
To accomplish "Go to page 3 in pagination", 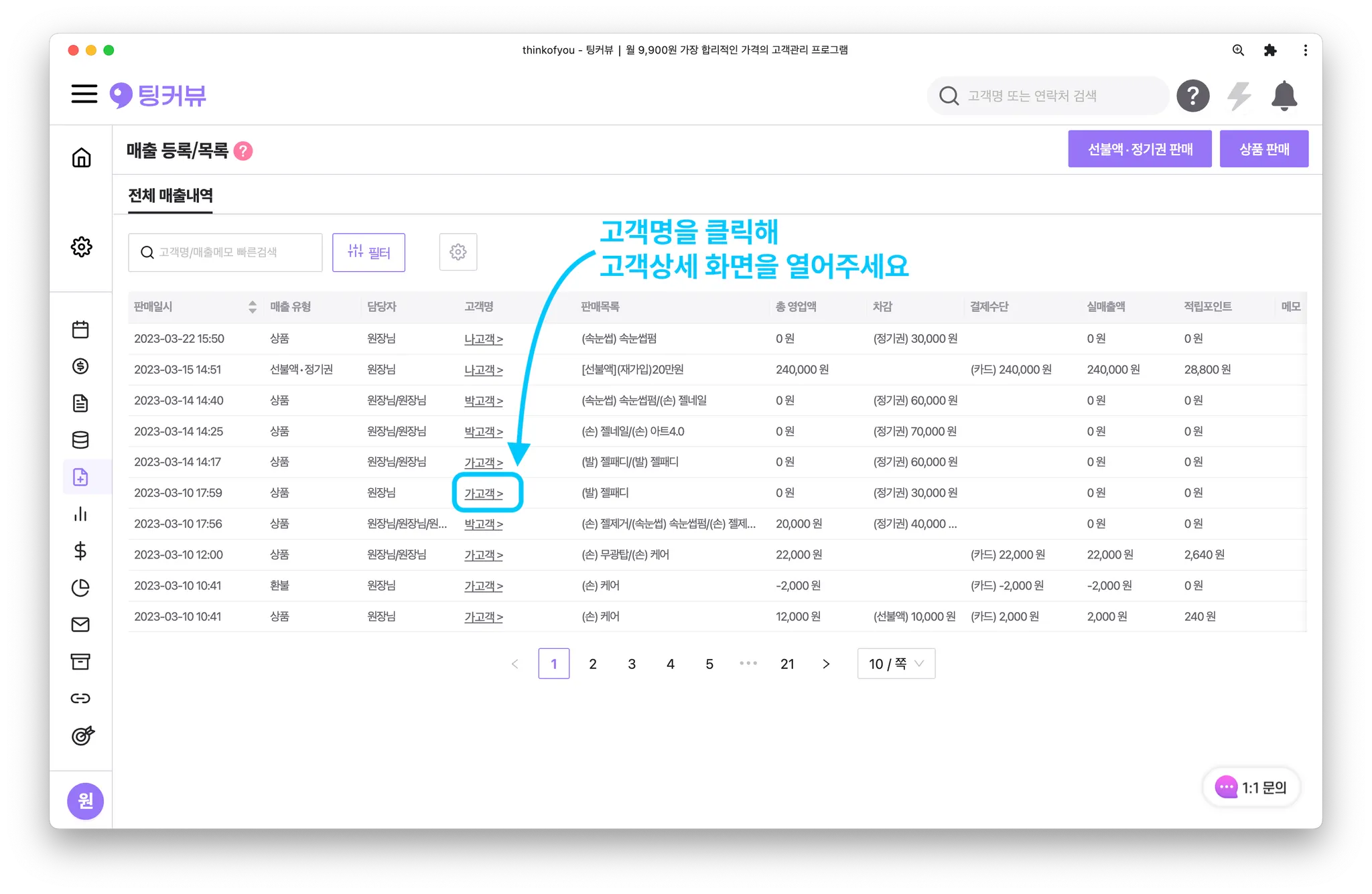I will click(631, 664).
